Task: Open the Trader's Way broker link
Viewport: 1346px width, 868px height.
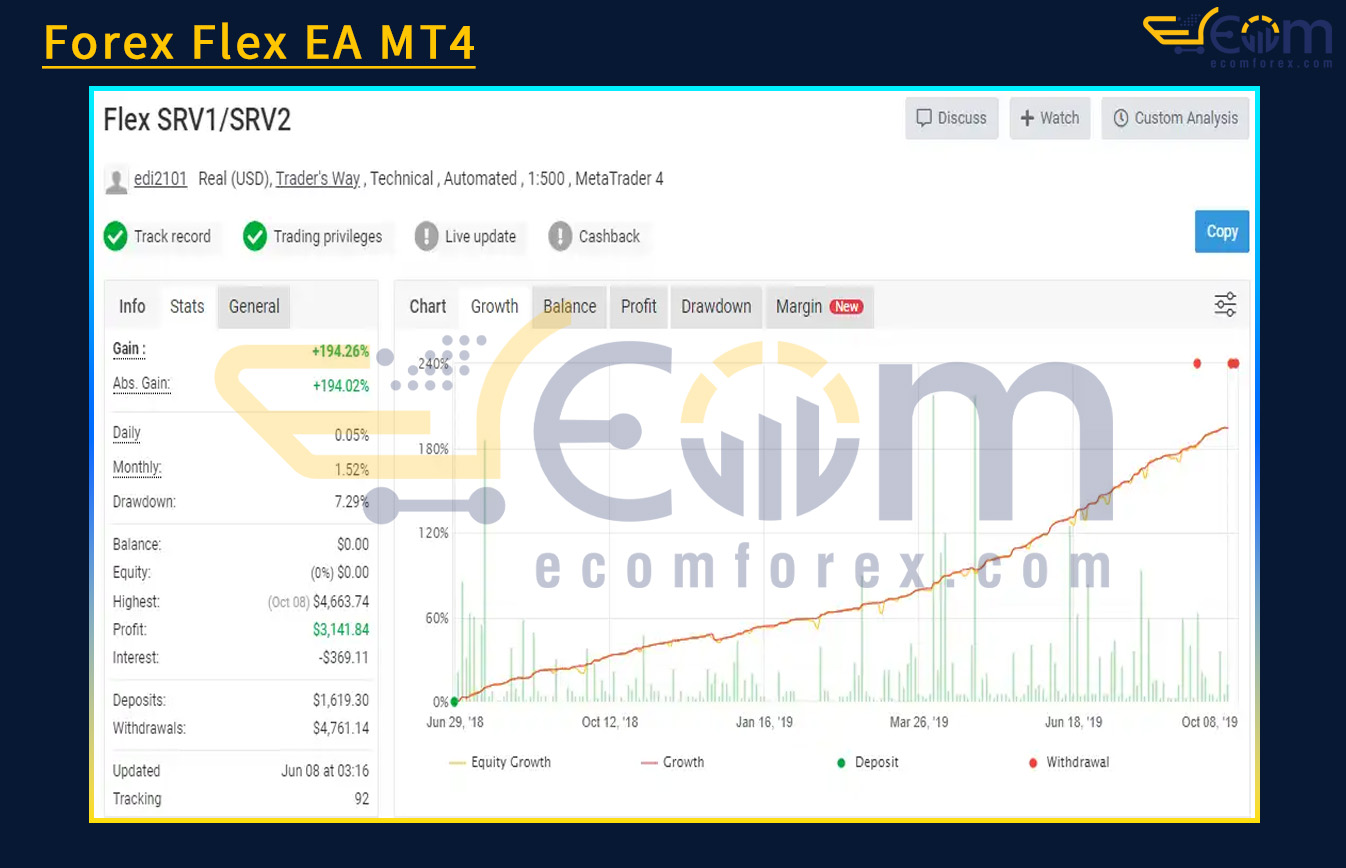Action: pyautogui.click(x=318, y=179)
